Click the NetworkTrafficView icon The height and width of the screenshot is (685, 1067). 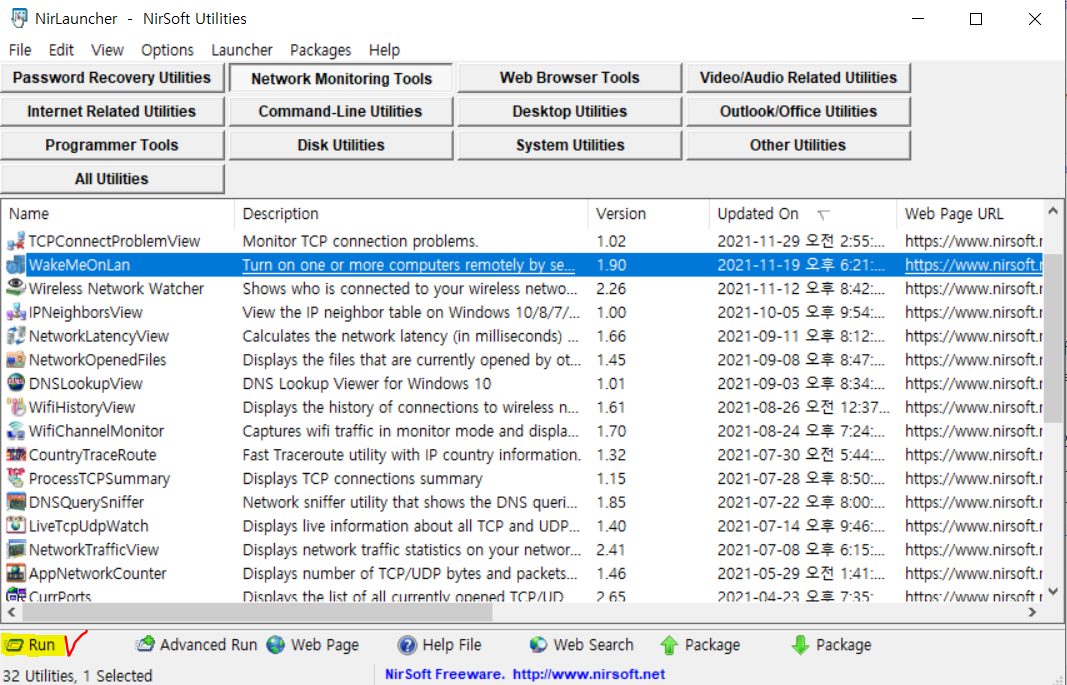click(x=16, y=550)
